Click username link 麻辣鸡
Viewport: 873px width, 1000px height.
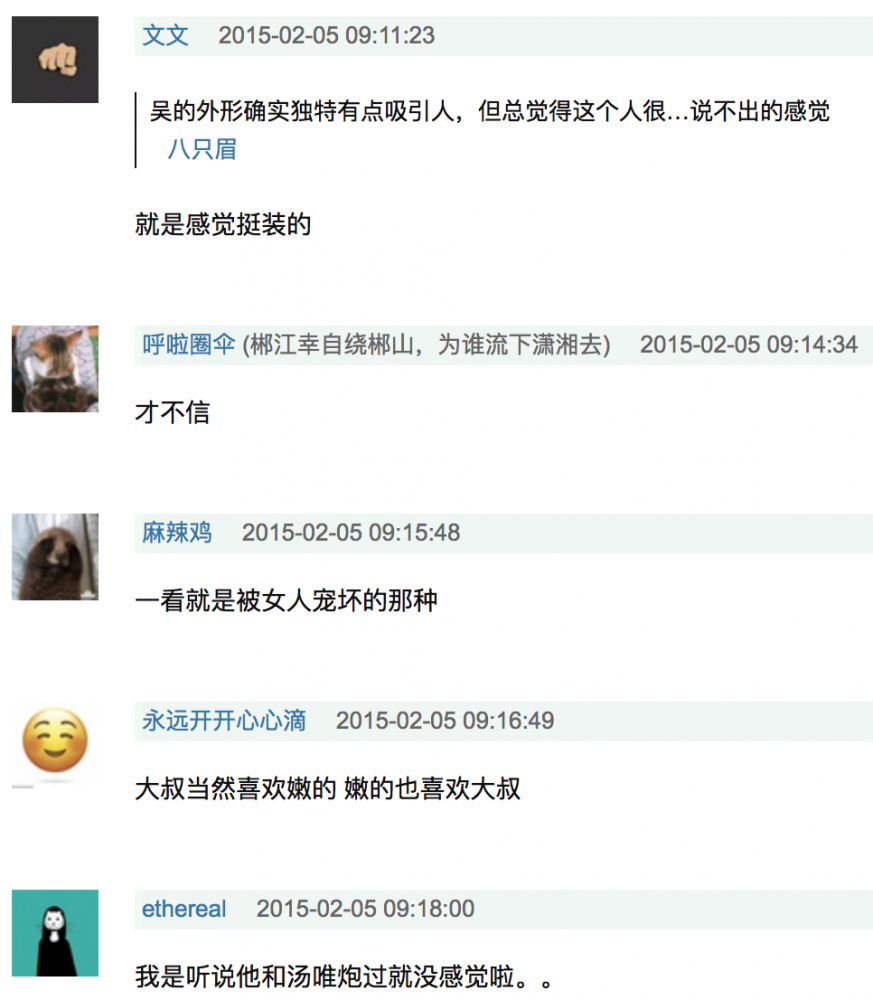177,533
